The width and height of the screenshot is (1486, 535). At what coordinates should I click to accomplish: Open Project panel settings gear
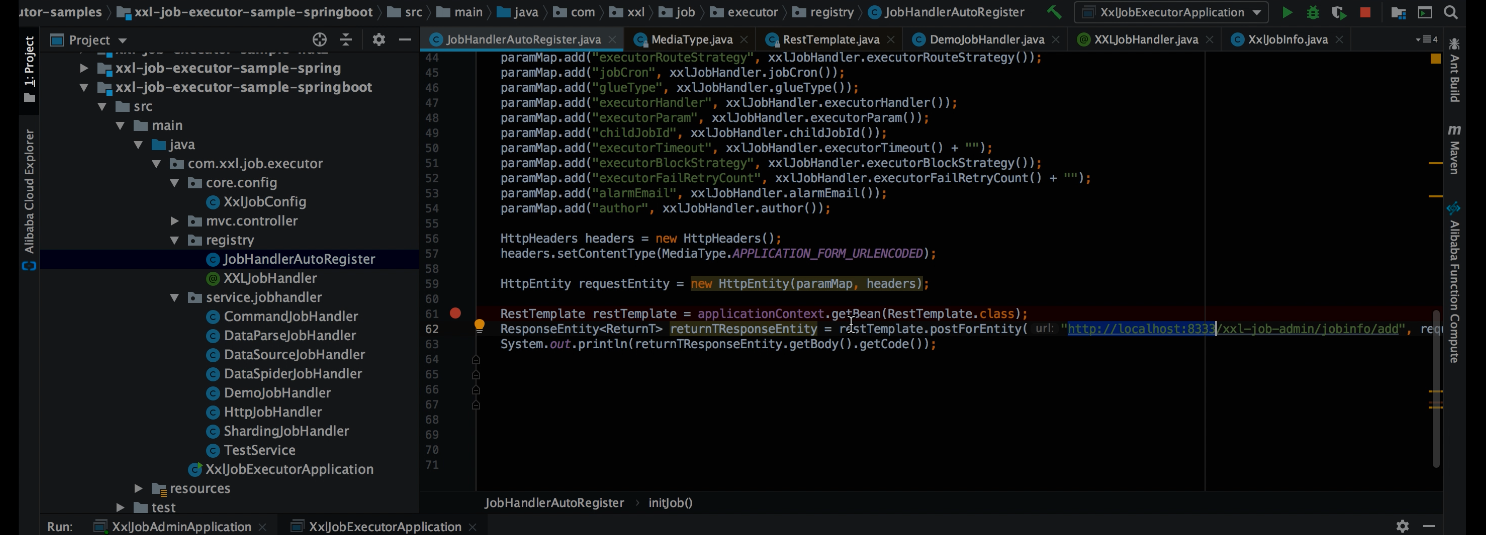point(379,40)
